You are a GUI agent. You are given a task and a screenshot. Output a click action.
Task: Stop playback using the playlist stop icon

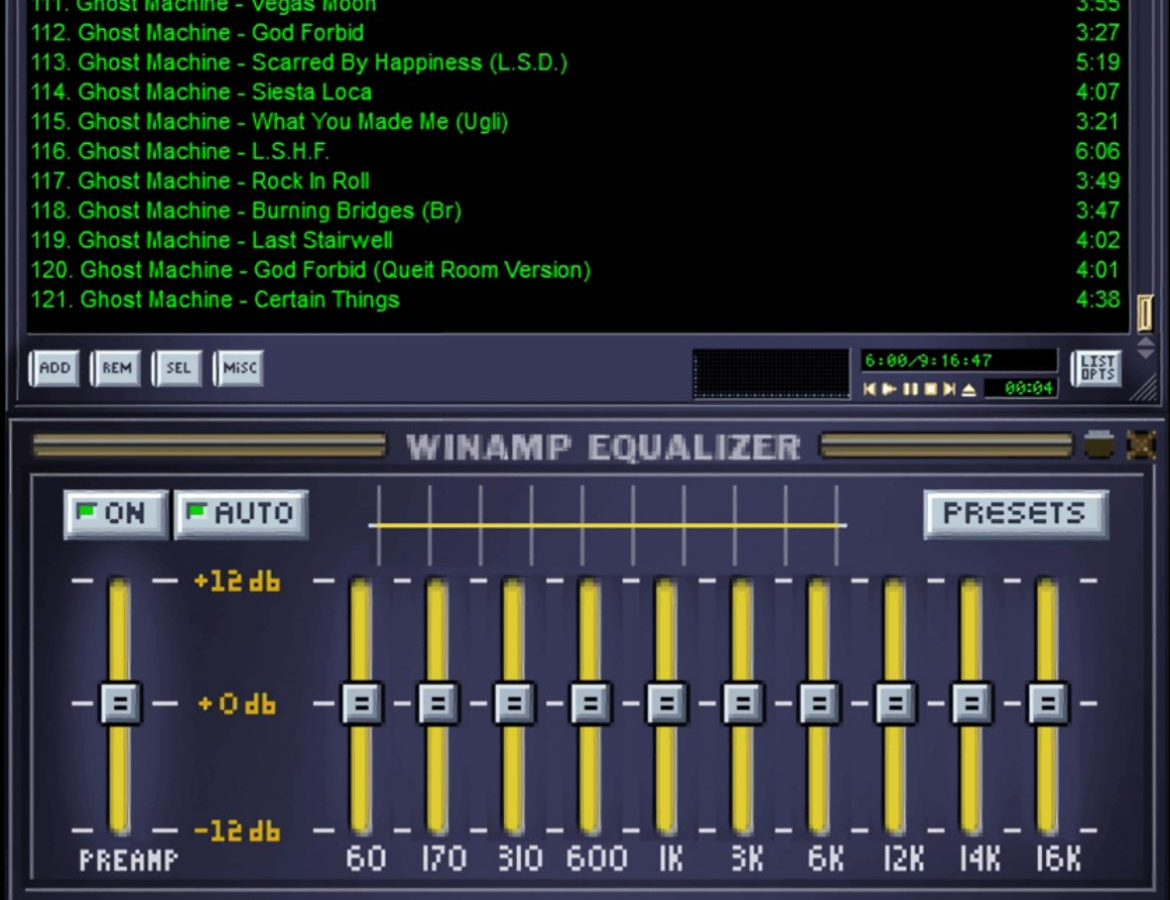[930, 389]
